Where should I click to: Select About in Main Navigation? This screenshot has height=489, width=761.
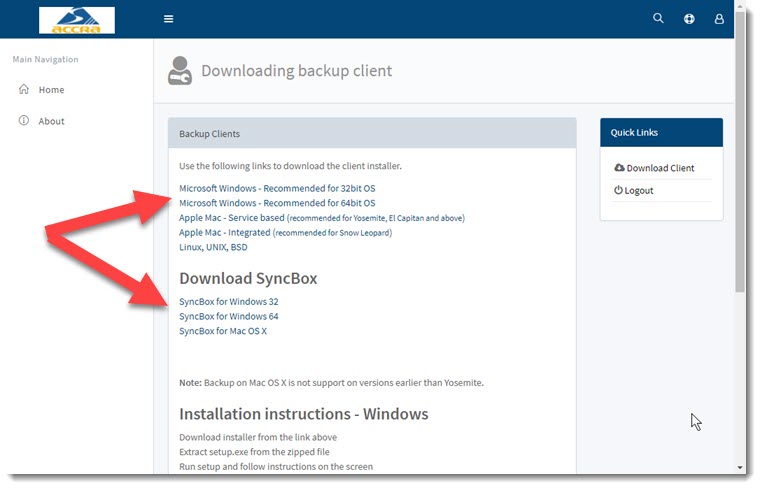click(x=51, y=121)
